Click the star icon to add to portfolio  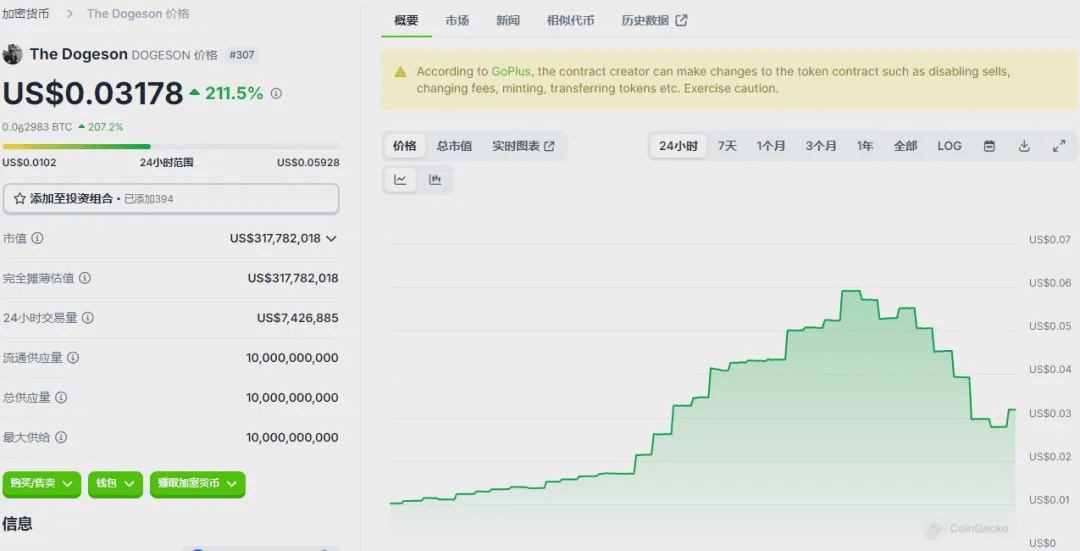point(19,198)
